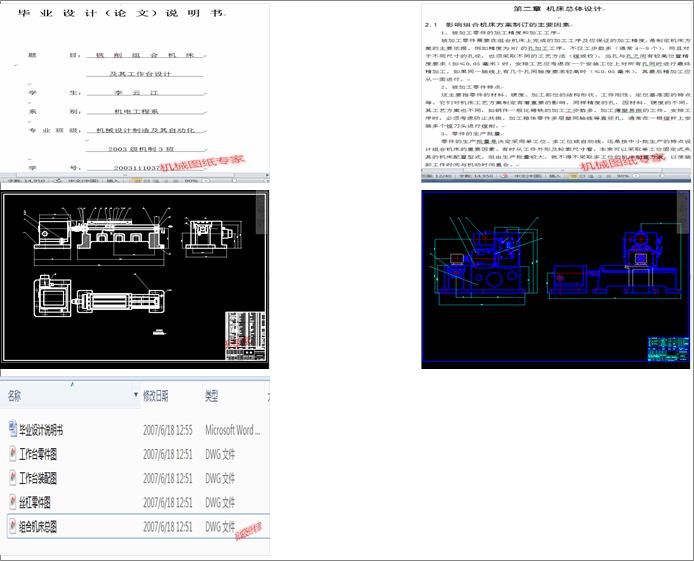Screen dimensions: 694x561
Task: Click vertical scrollbar in blue CAD drawing
Action: tap(684, 213)
